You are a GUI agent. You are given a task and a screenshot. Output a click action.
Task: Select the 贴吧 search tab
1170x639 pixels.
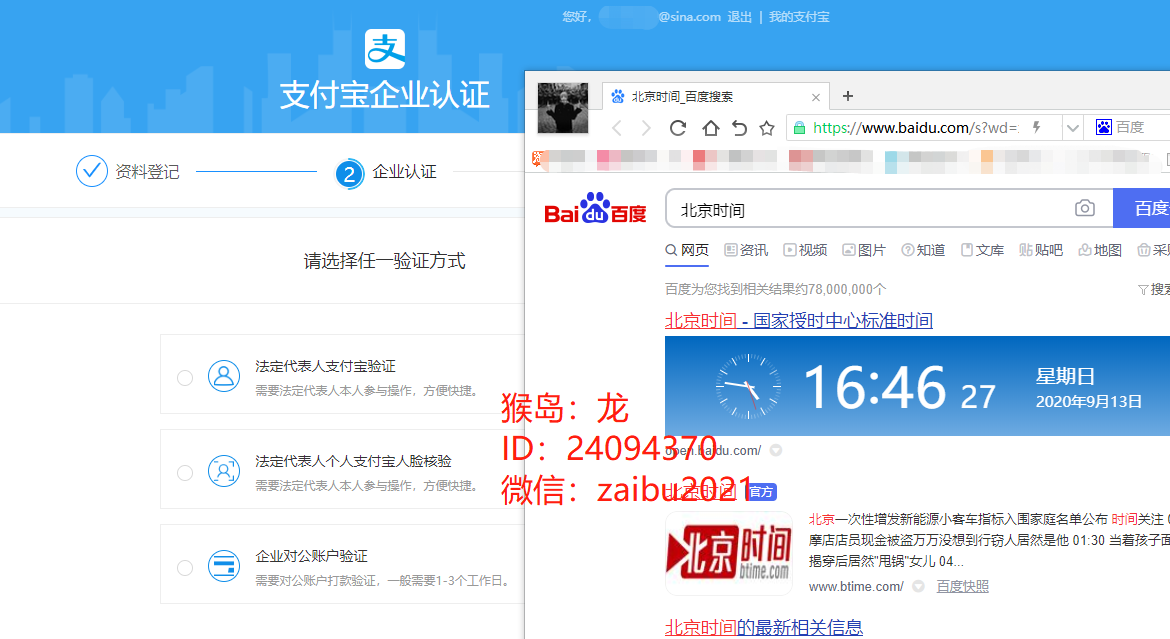coord(1041,250)
